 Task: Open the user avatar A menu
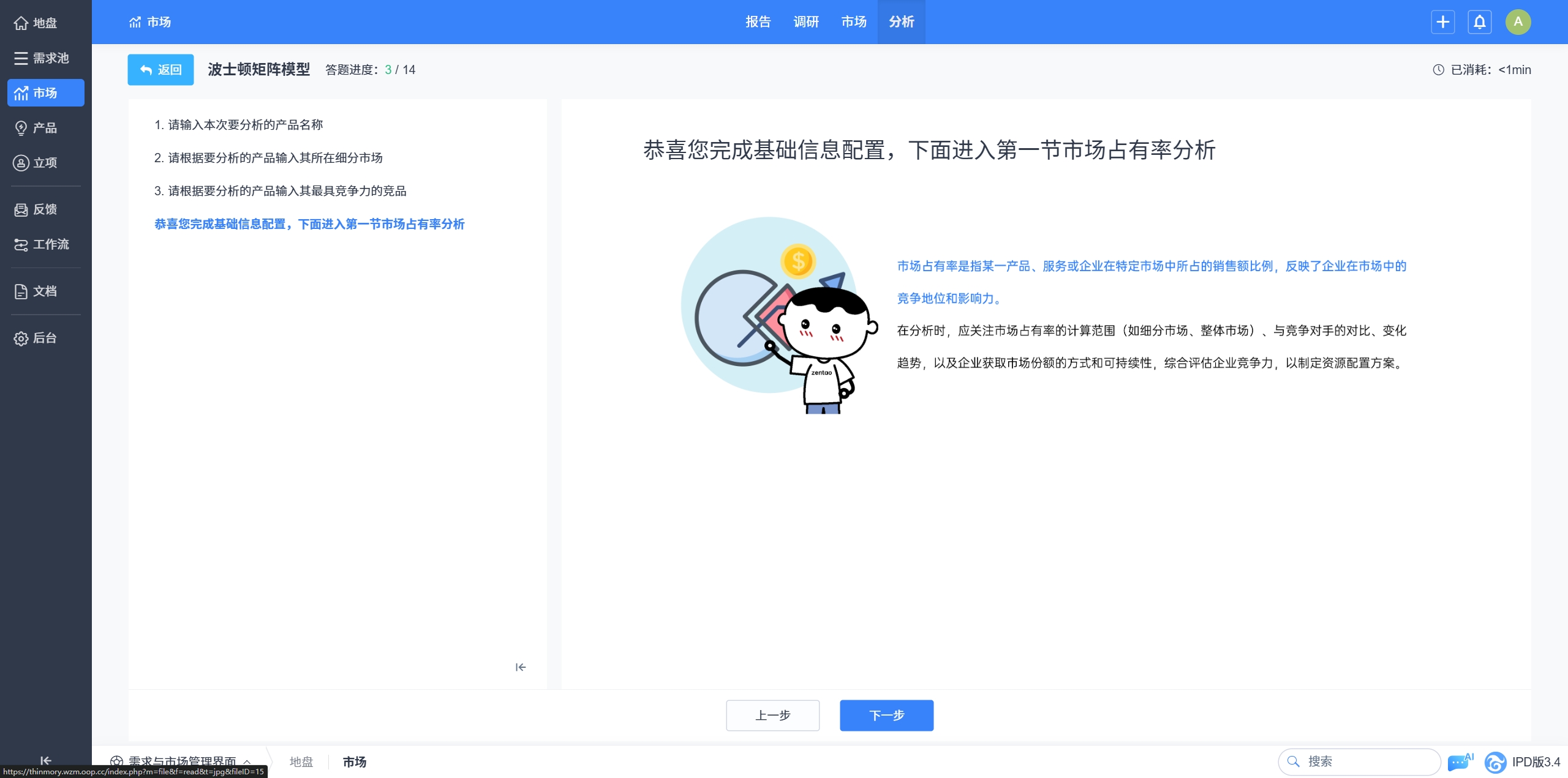[x=1518, y=22]
